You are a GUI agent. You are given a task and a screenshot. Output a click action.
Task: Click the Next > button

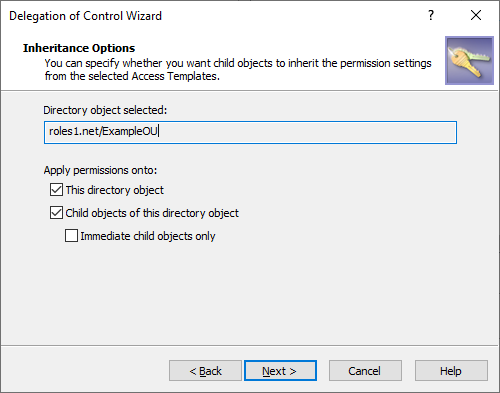point(280,371)
